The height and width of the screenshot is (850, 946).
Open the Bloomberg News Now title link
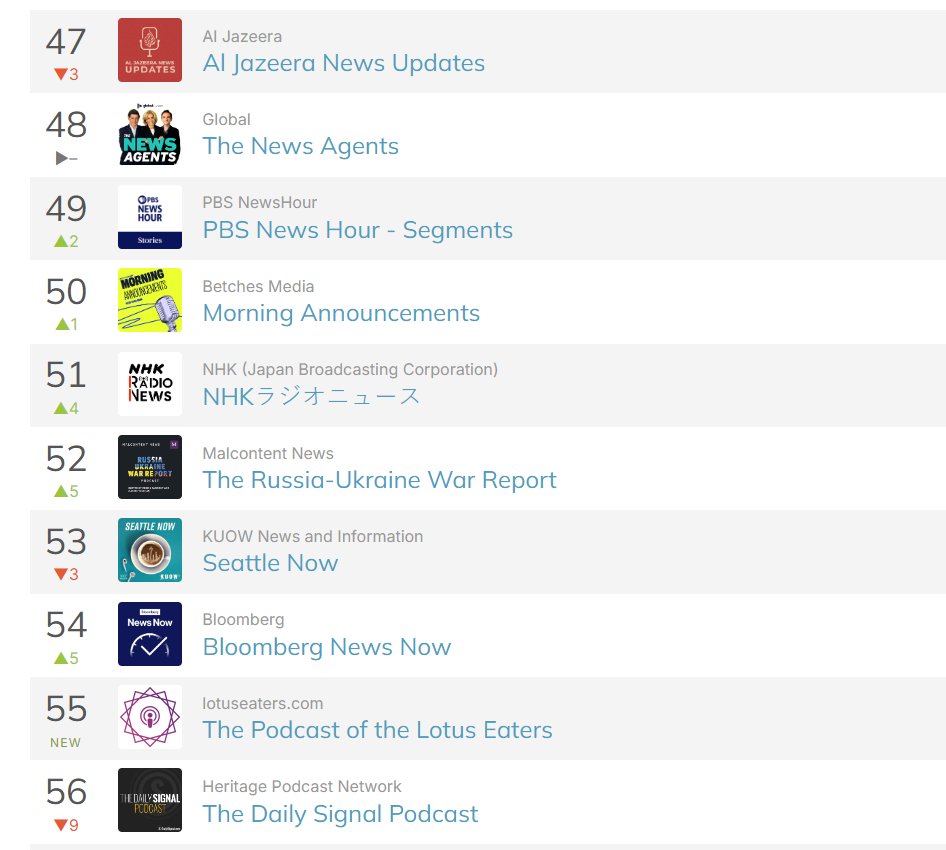point(327,647)
